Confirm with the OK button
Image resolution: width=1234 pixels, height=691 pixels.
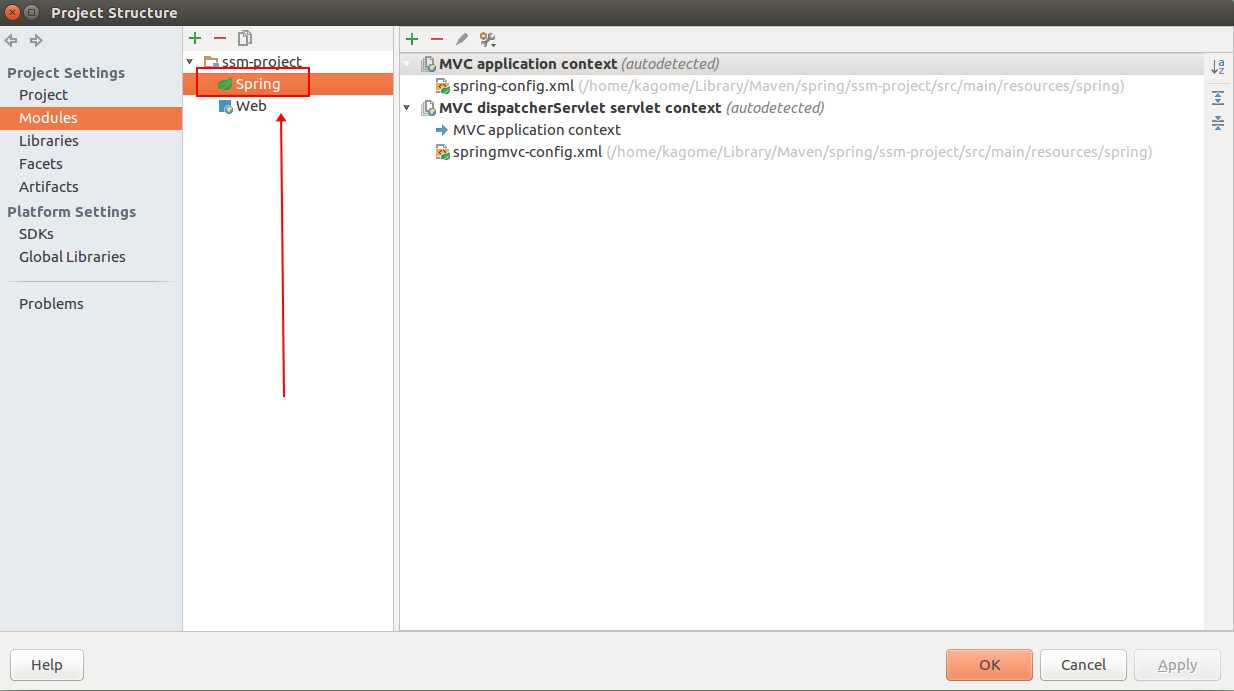click(990, 665)
